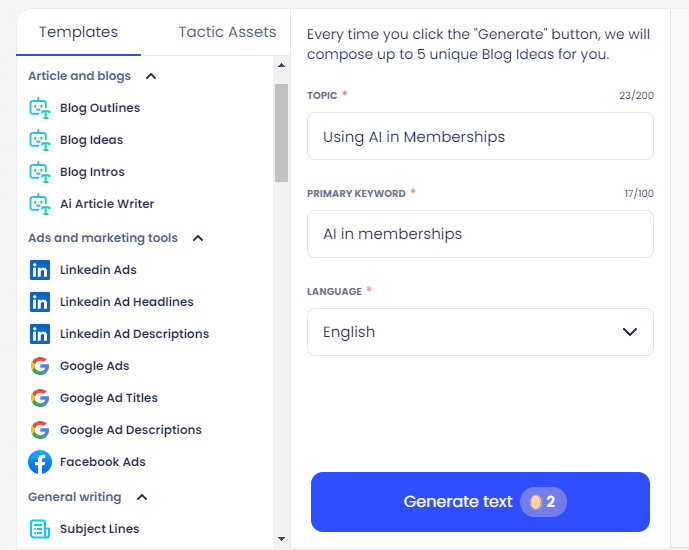Image resolution: width=689 pixels, height=550 pixels.
Task: Click the template list scrollbar thumb
Action: [x=281, y=133]
